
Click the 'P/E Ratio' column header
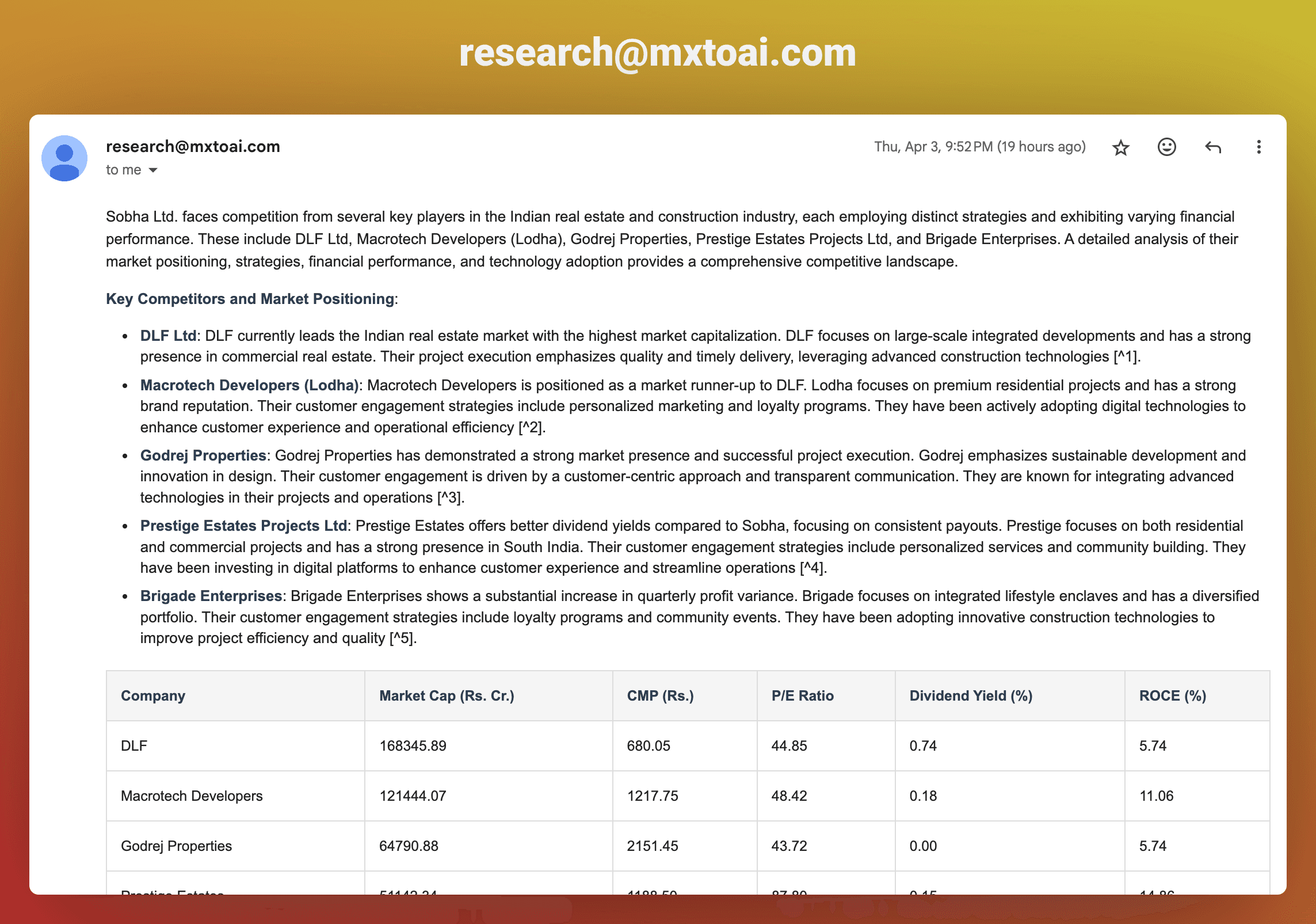tap(802, 695)
